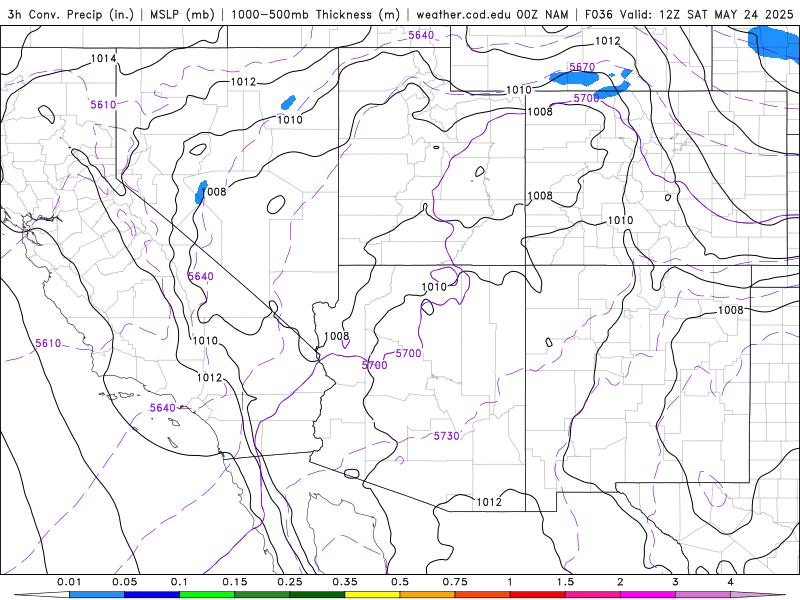Click the legend value 0.15

coord(235,582)
